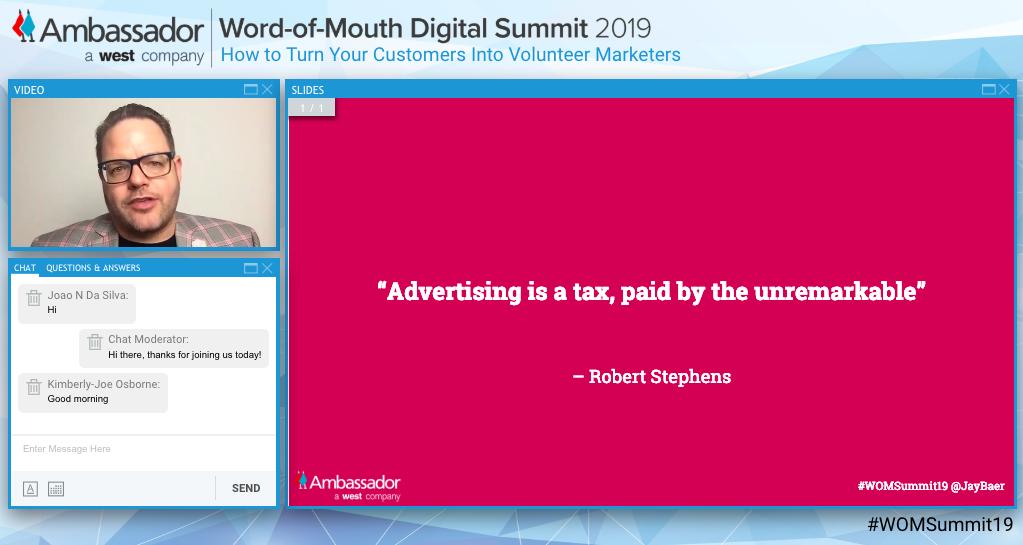Viewport: 1023px width, 545px height.
Task: Click the Chat Moderator sender name
Action: click(x=148, y=339)
